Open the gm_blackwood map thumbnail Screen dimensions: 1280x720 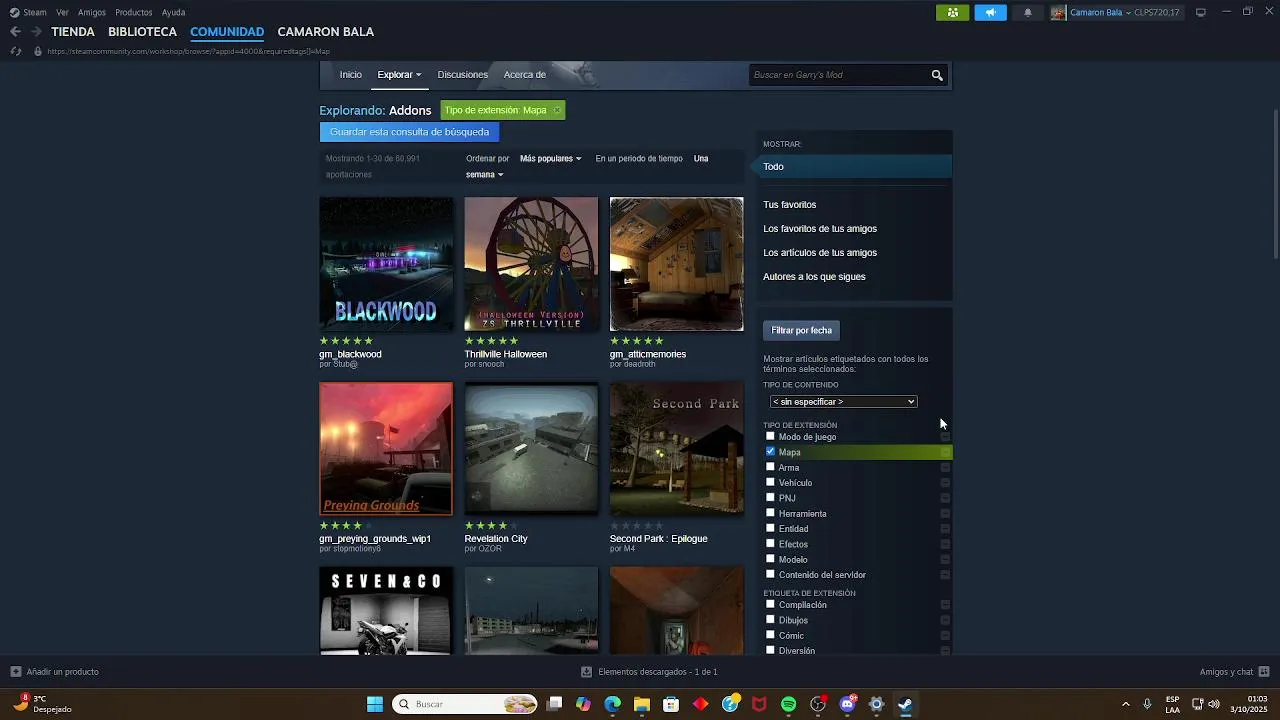[x=386, y=264]
